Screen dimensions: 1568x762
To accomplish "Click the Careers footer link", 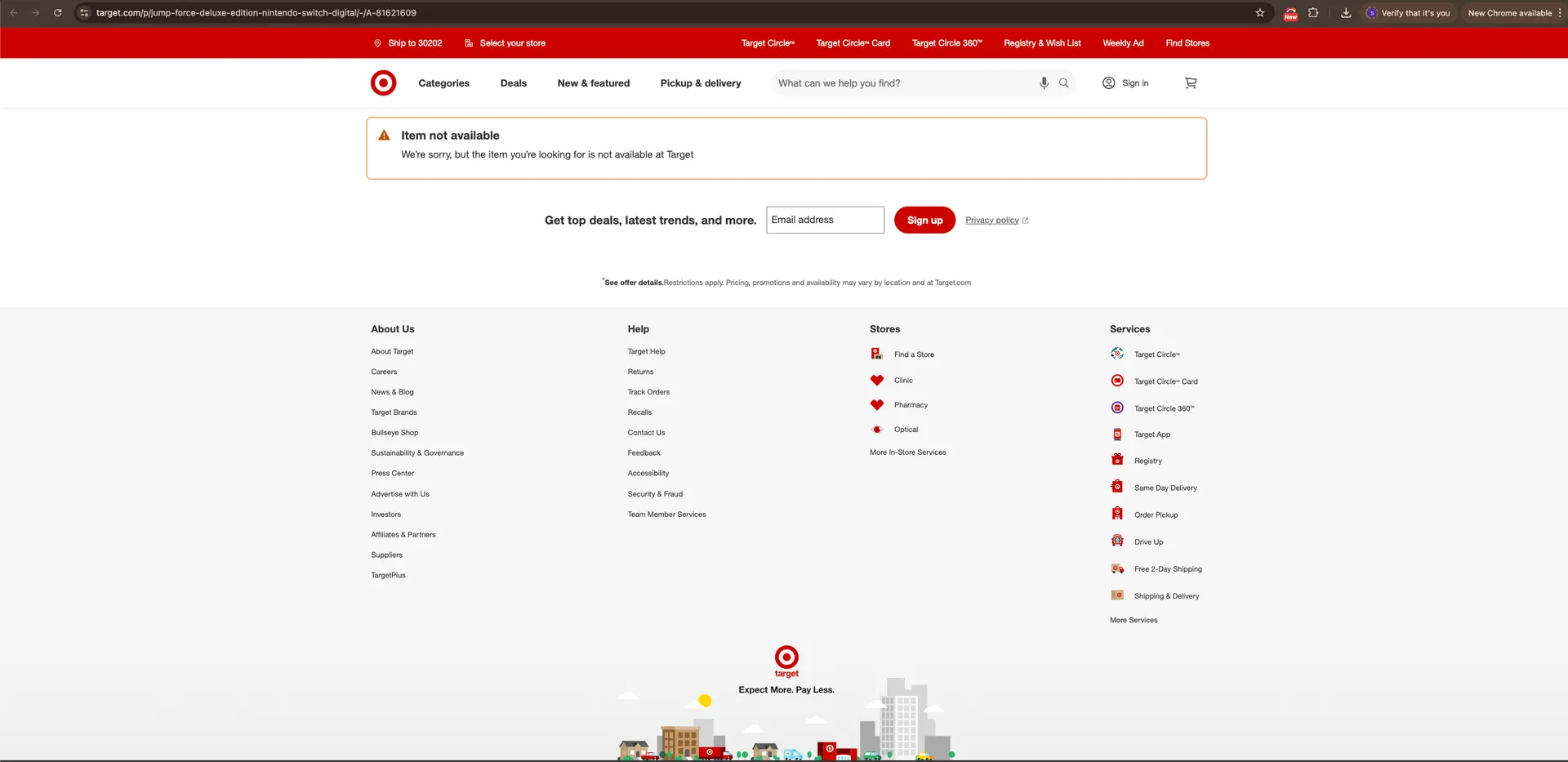I will pyautogui.click(x=384, y=372).
